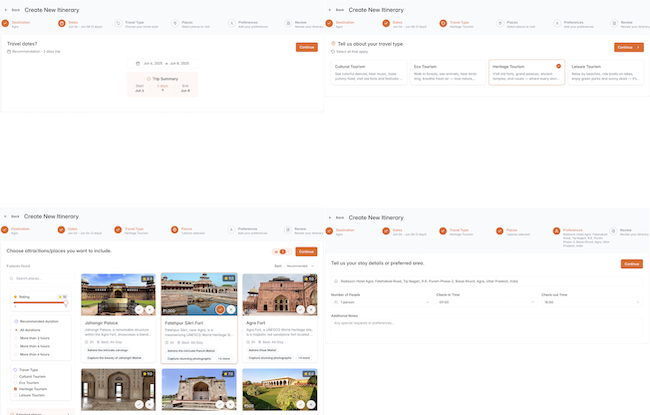Viewport: 650px width, 415px height.
Task: Select the Eco Tourism card
Action: 448,73
